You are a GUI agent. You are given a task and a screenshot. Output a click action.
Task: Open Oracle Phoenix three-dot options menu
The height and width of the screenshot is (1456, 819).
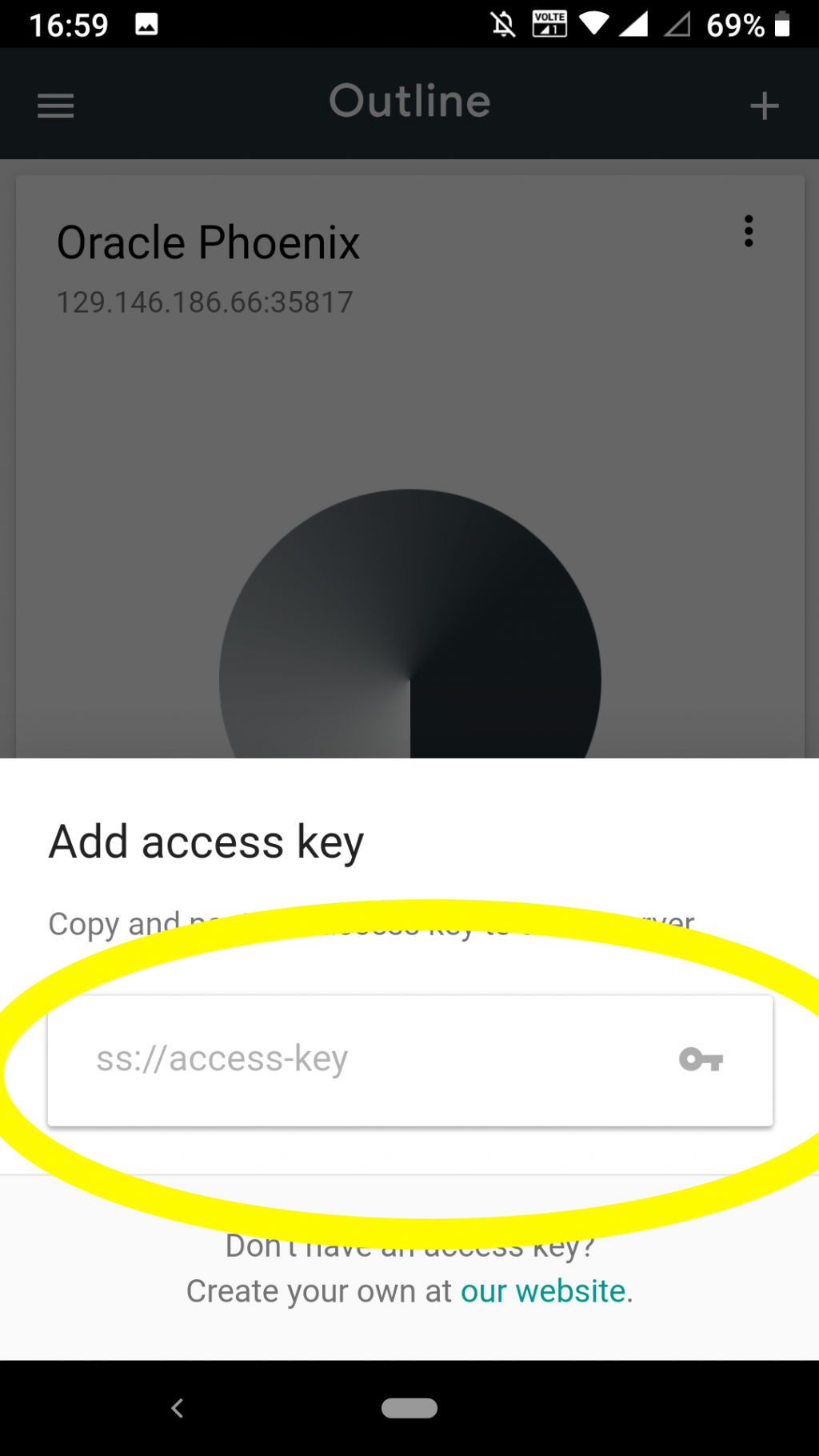point(749,231)
